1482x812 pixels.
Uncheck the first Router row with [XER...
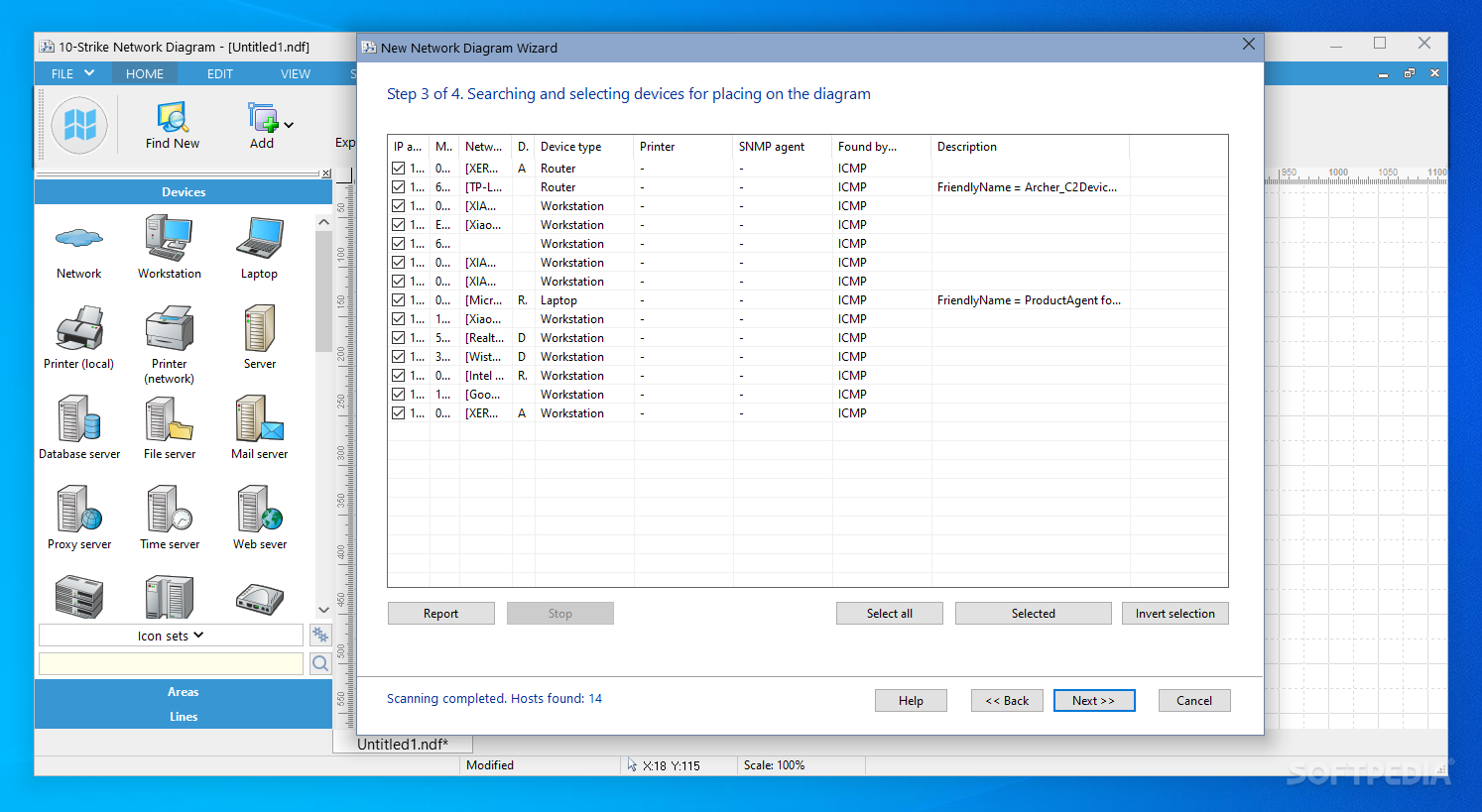tap(398, 169)
